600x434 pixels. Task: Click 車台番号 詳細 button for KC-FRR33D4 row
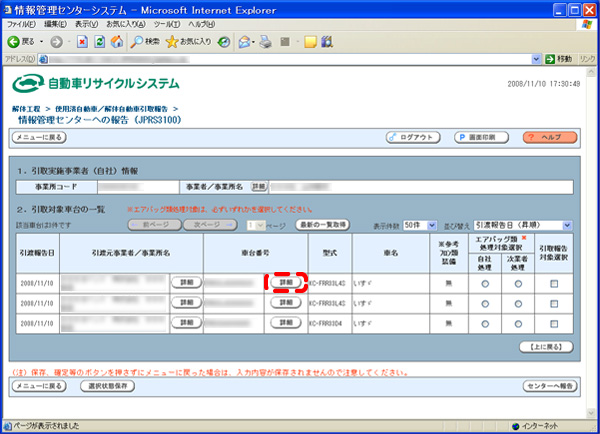point(286,323)
